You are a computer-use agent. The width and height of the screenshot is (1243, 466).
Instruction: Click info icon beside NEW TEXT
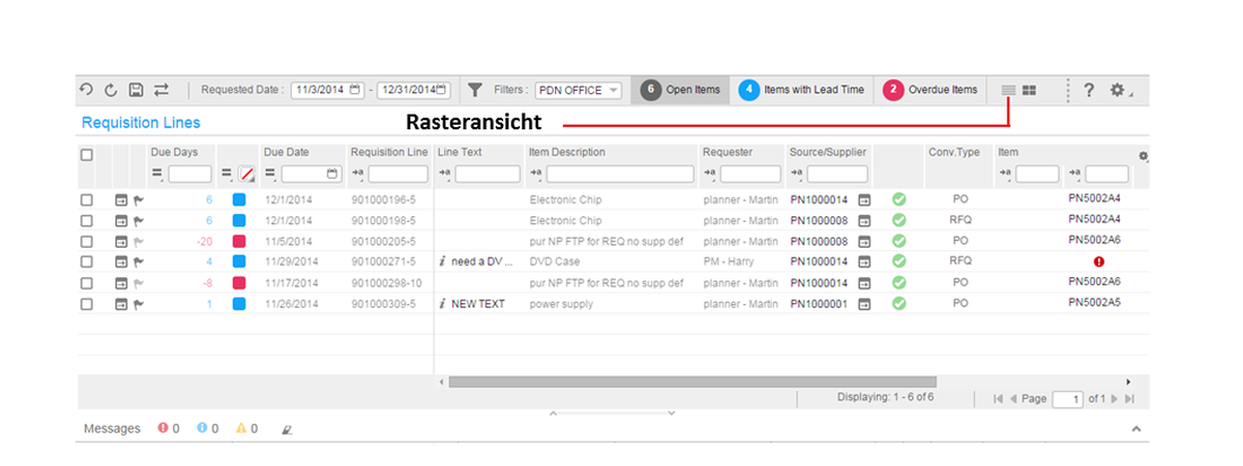click(442, 304)
